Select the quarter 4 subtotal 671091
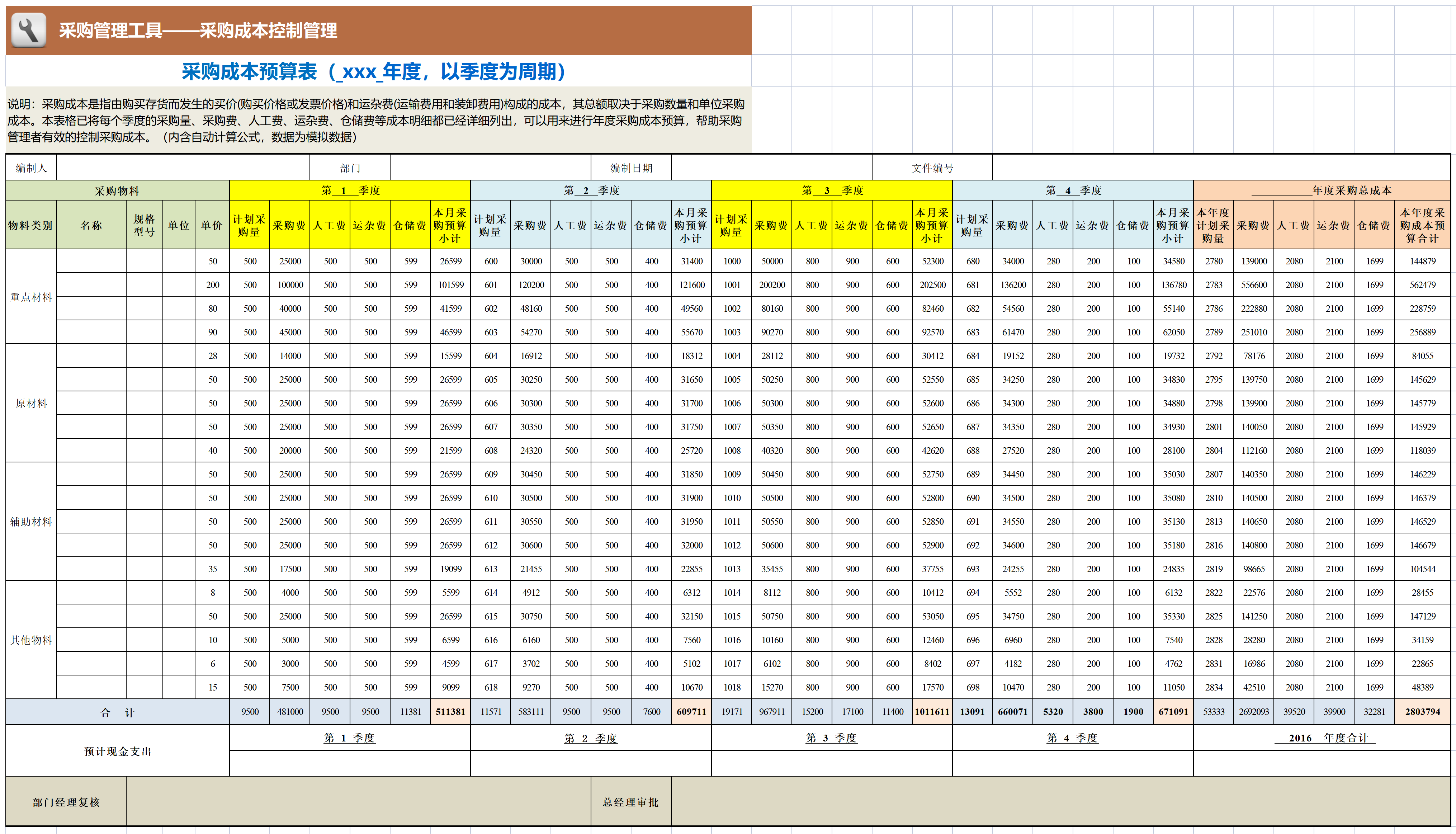The width and height of the screenshot is (1456, 834). coord(1174,712)
